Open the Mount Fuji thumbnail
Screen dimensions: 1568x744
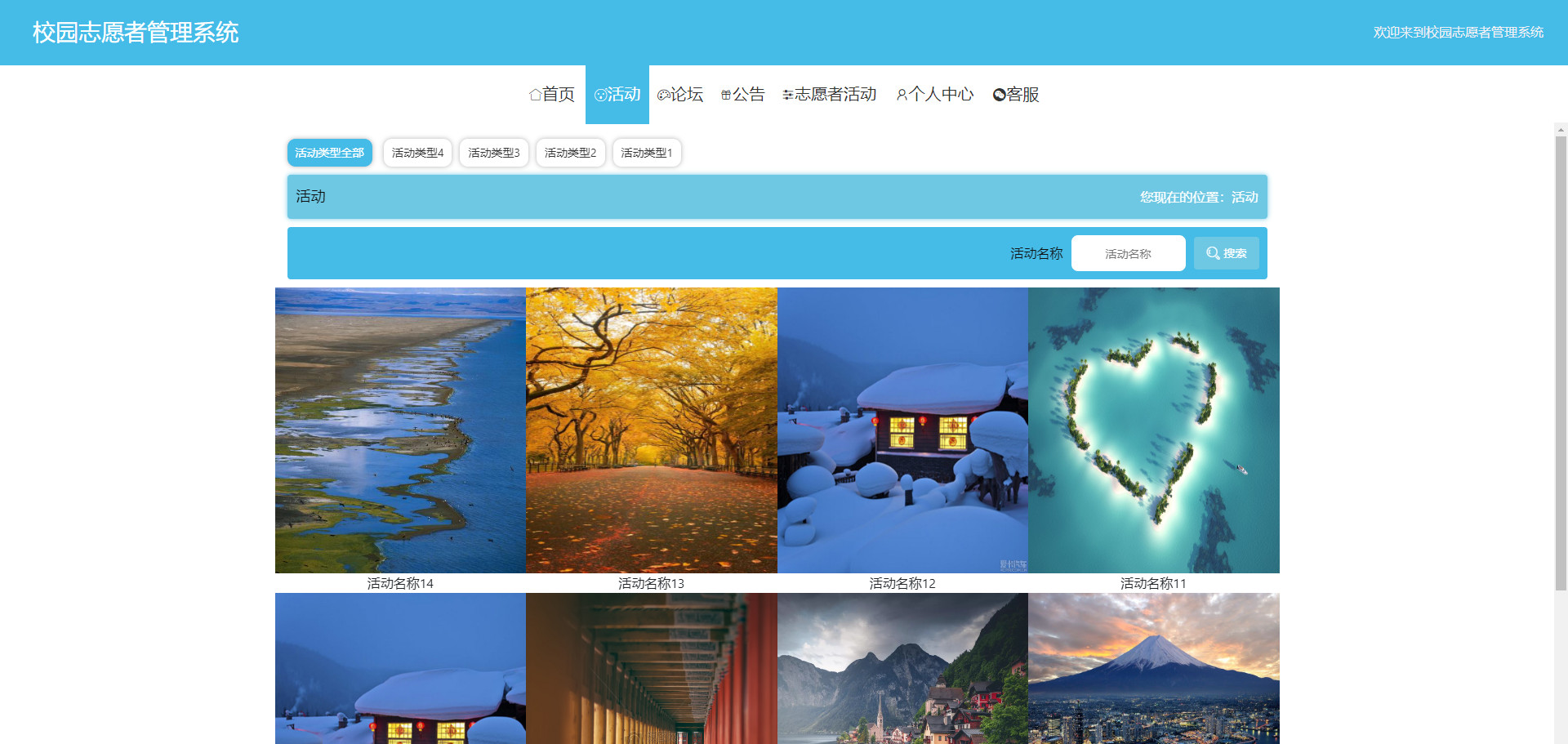1154,668
